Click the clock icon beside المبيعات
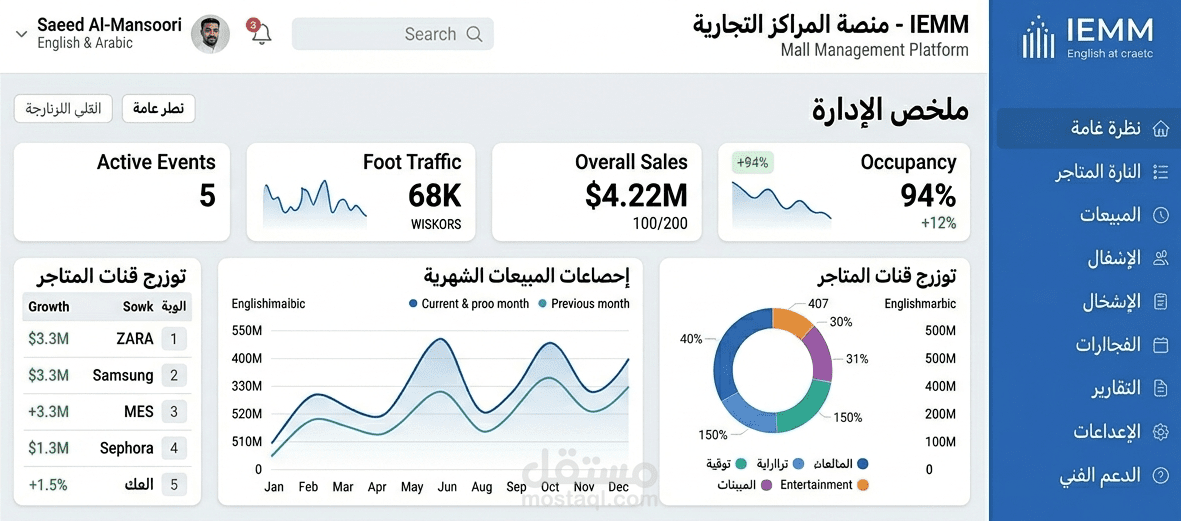 pyautogui.click(x=1161, y=215)
